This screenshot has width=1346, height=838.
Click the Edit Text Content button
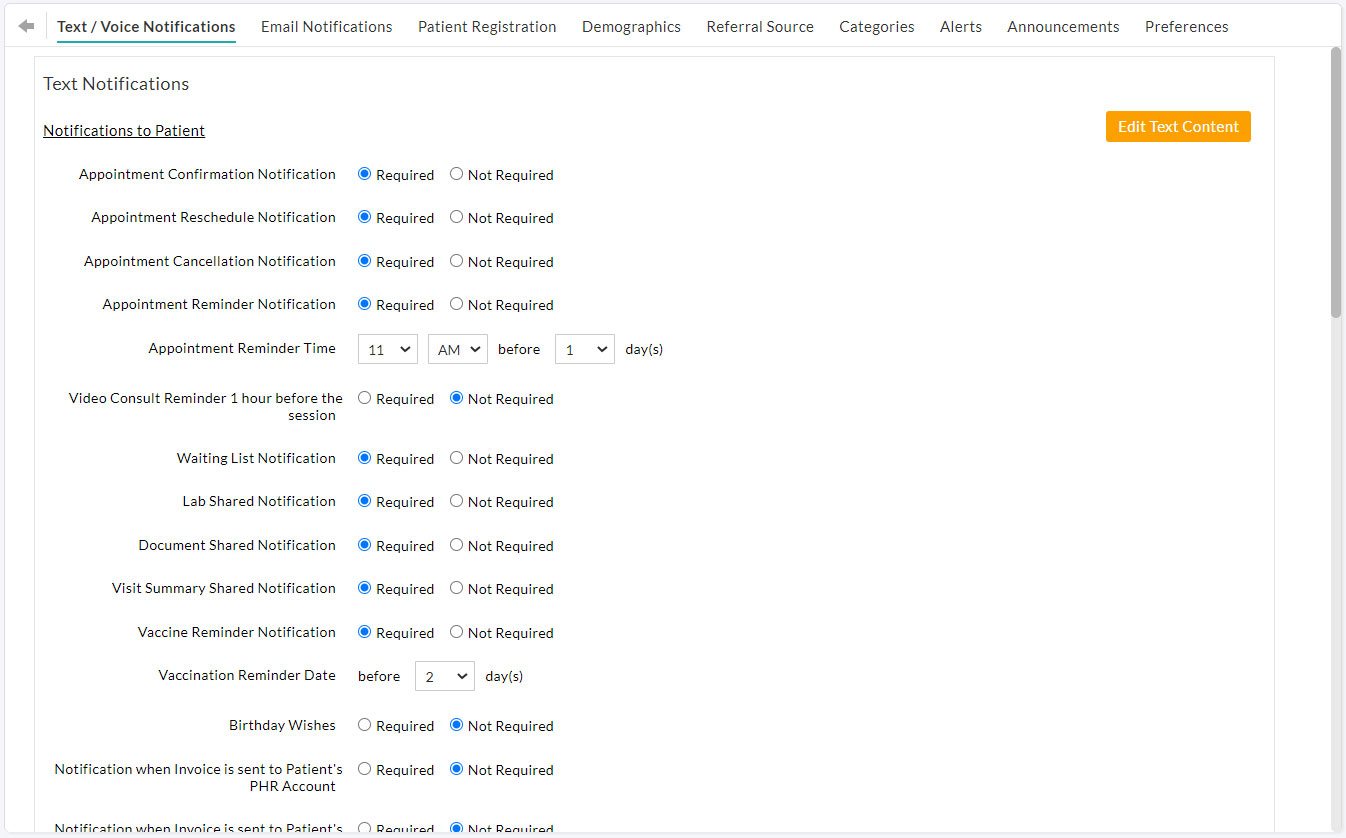[x=1177, y=127]
